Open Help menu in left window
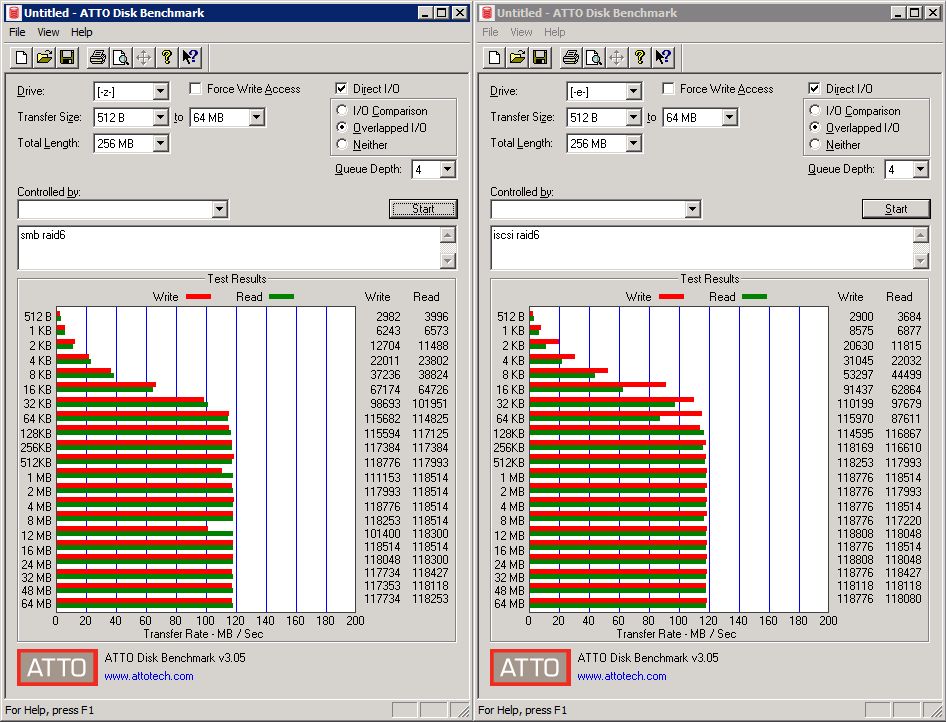946x722 pixels. click(81, 32)
